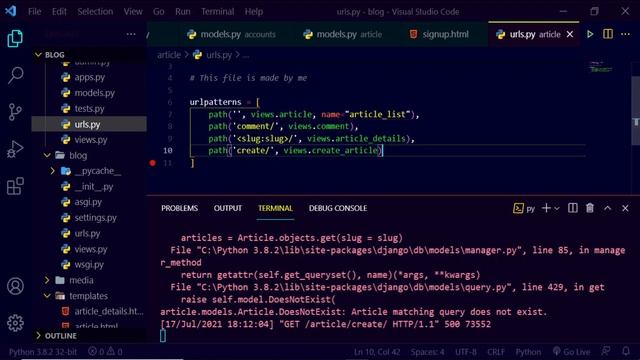Image resolution: width=640 pixels, height=360 pixels.
Task: Run Python file with play button
Action: coord(590,34)
